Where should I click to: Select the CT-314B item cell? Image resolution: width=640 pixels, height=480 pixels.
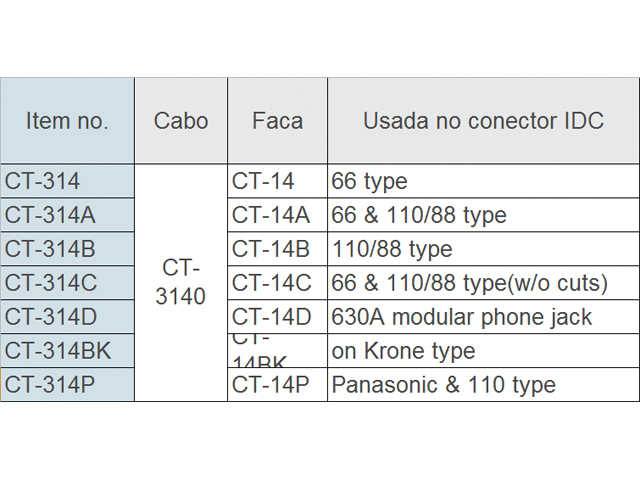point(67,249)
